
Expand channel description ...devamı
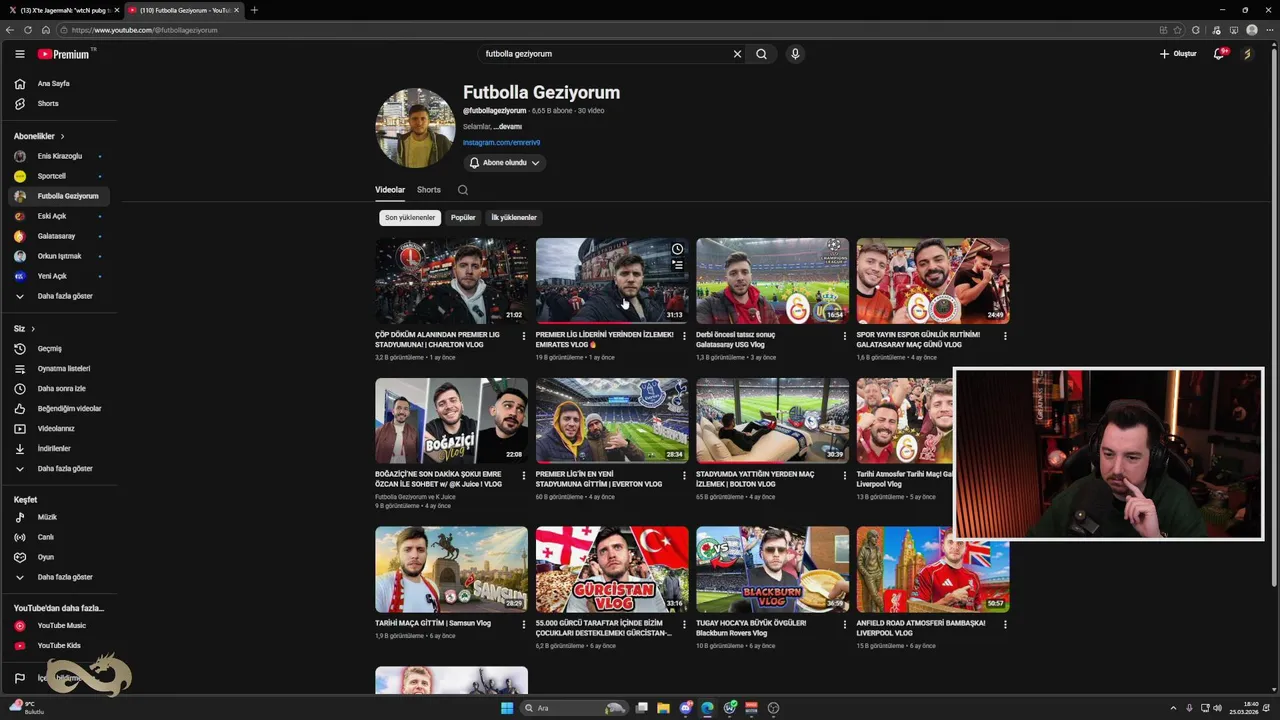pos(509,127)
